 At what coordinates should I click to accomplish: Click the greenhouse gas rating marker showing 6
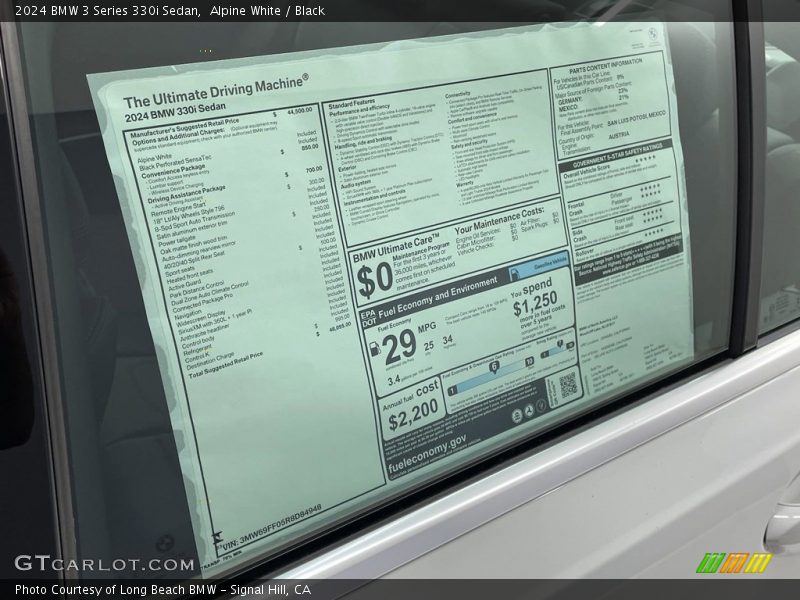tap(493, 366)
